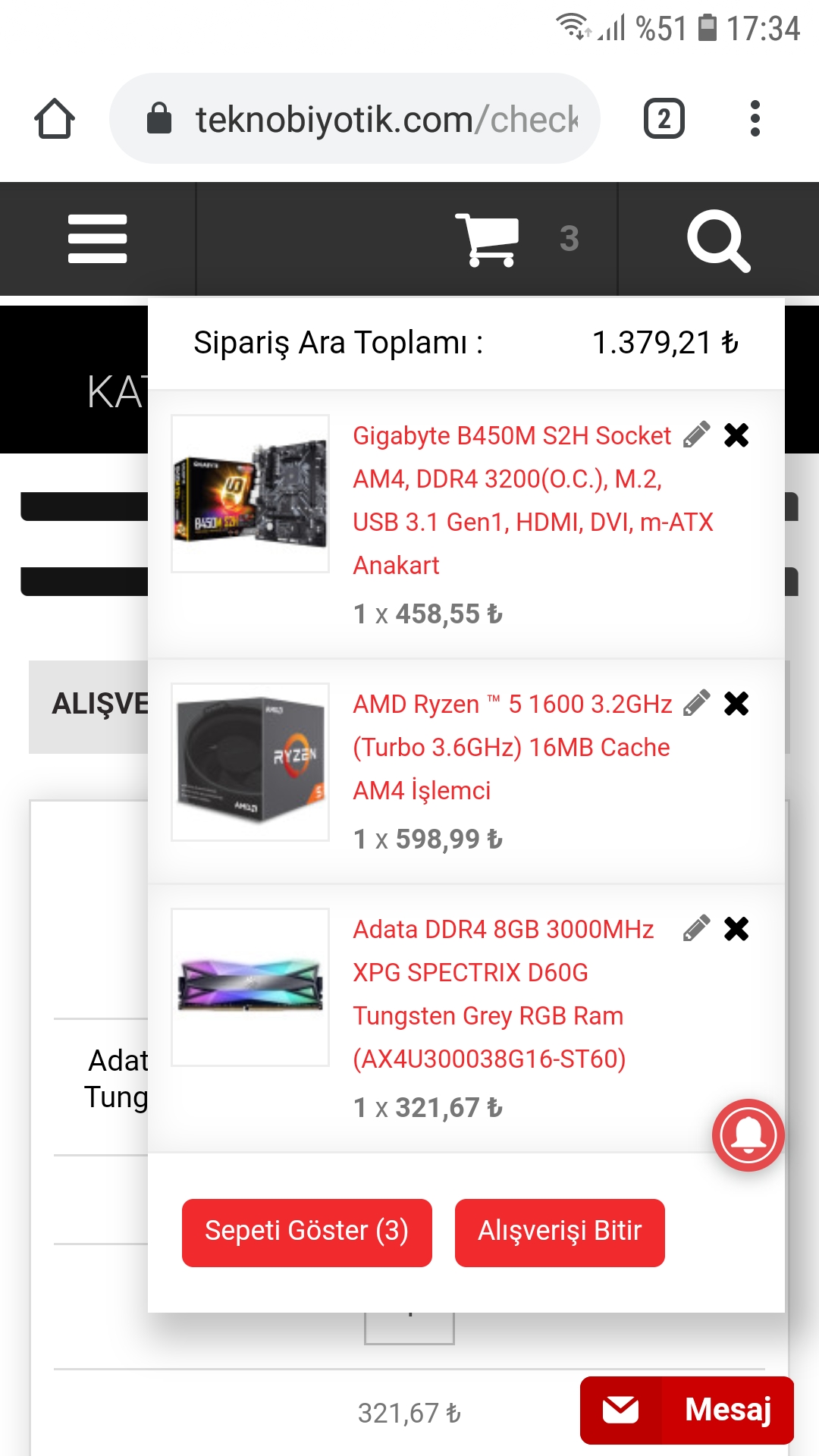Remove Gigabyte B450M motherboard from cart

[736, 435]
